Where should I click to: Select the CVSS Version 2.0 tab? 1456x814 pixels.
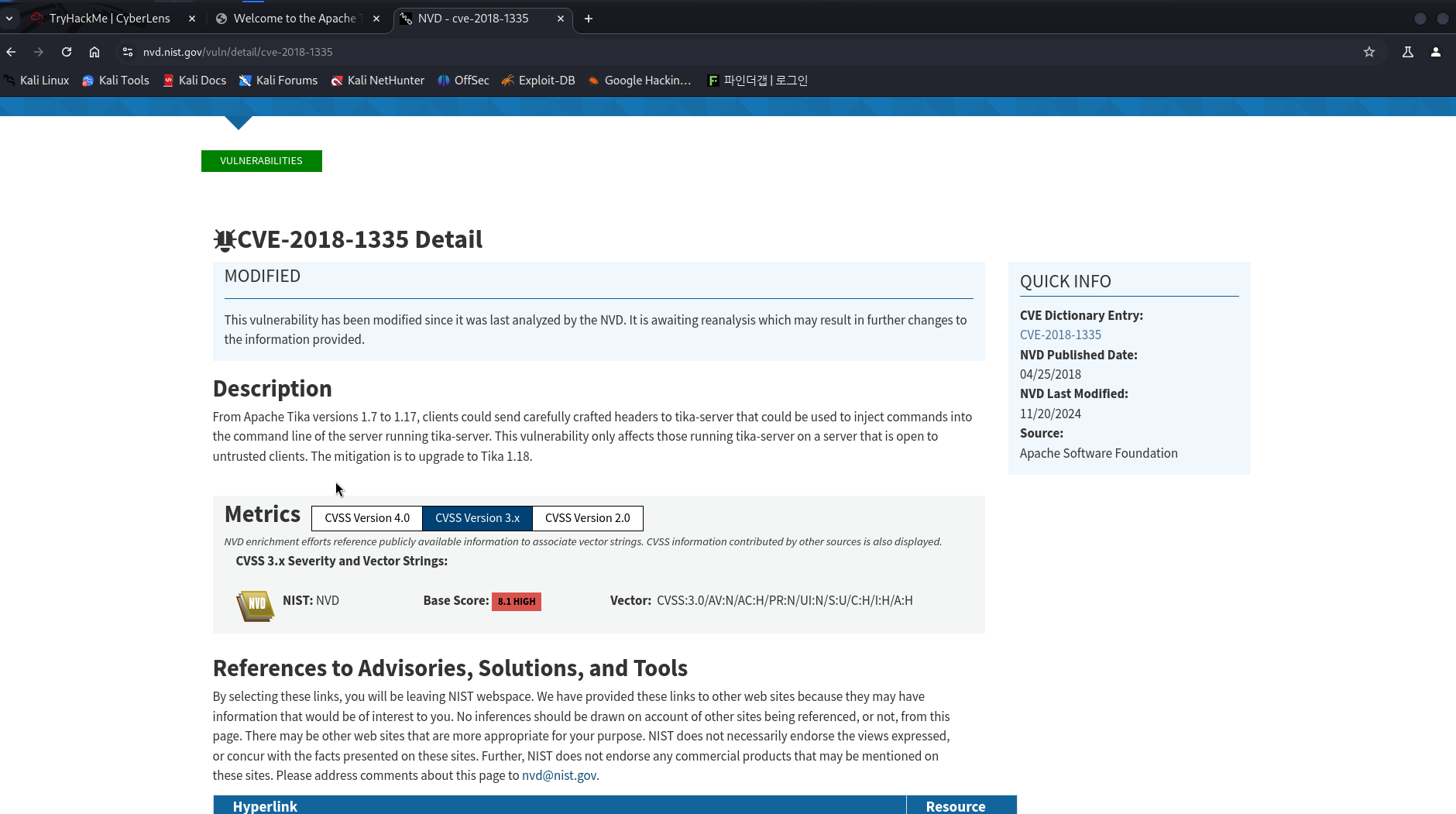coord(587,518)
